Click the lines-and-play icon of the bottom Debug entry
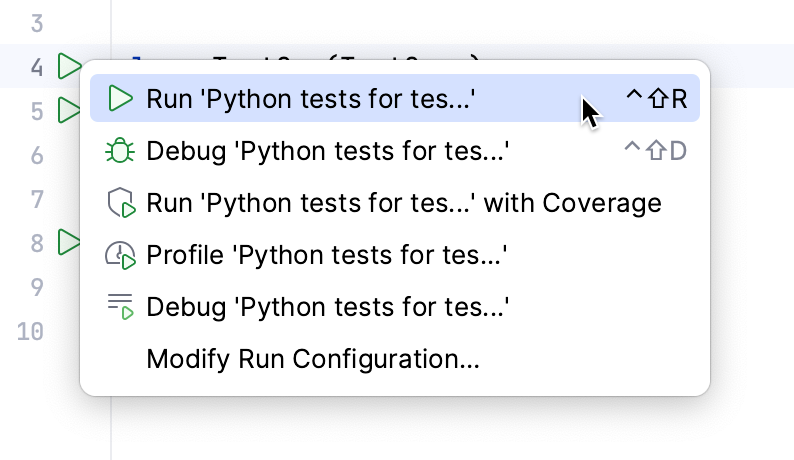This screenshot has height=460, width=794. tap(120, 308)
